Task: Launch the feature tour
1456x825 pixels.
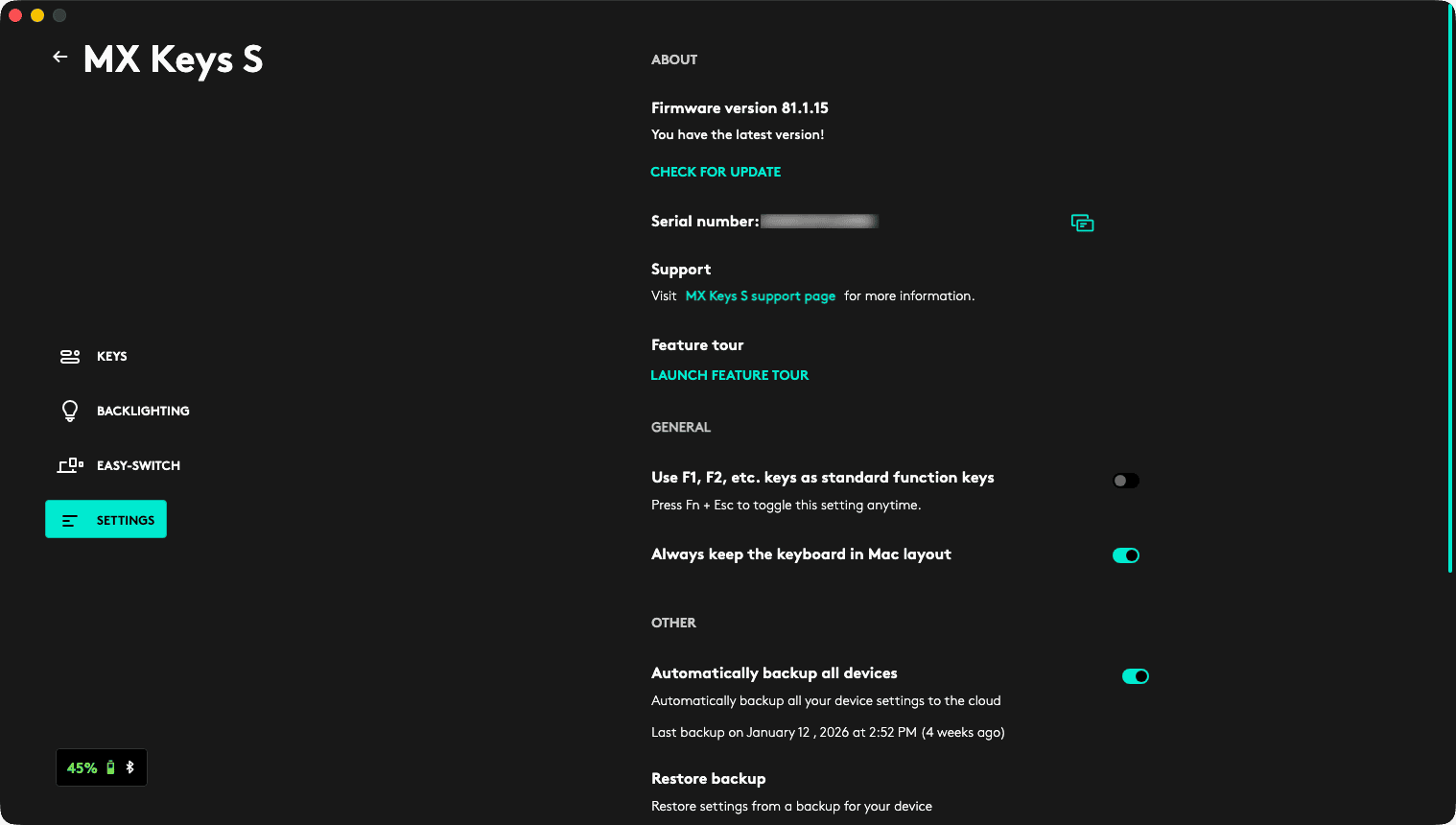Action: pos(729,375)
